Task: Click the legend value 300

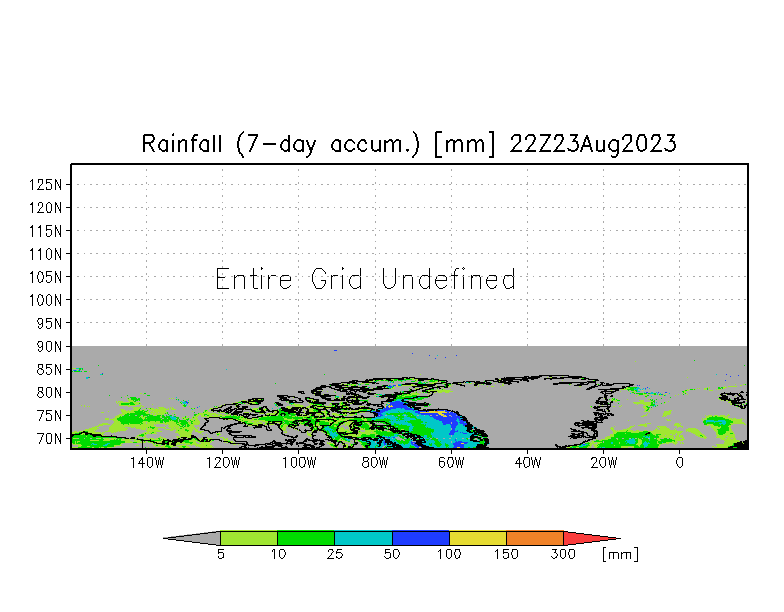Action: (x=564, y=554)
